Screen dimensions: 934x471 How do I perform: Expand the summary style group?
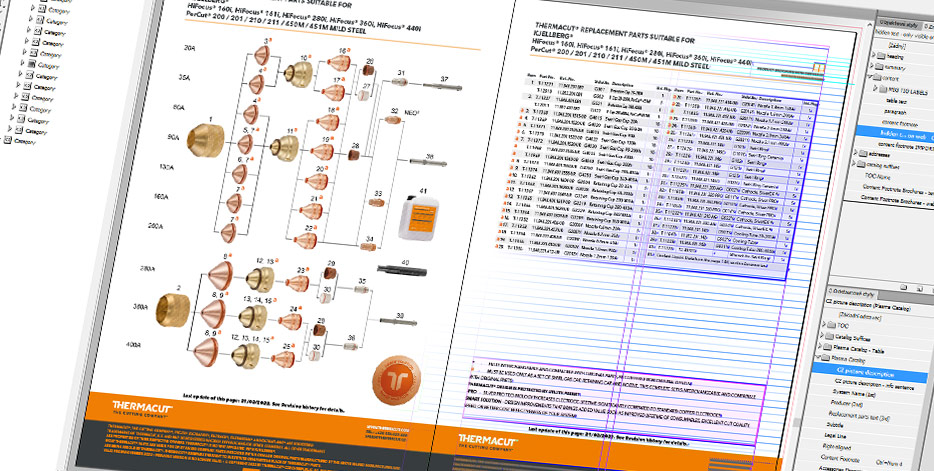click(x=871, y=65)
